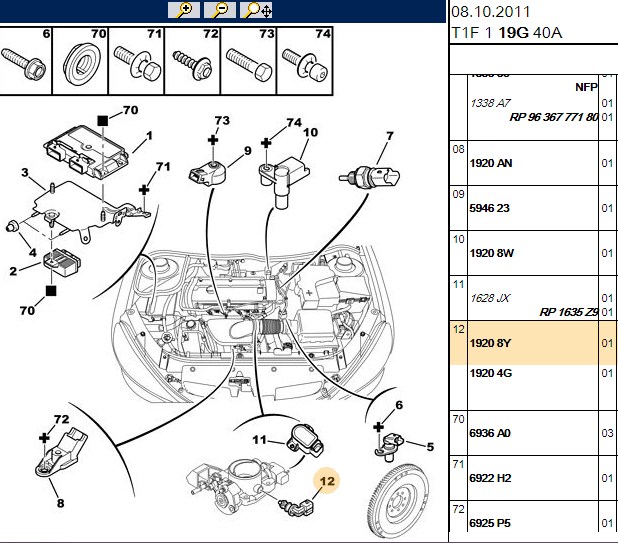
Task: Click the zoom out magnifier icon
Action: click(x=220, y=10)
